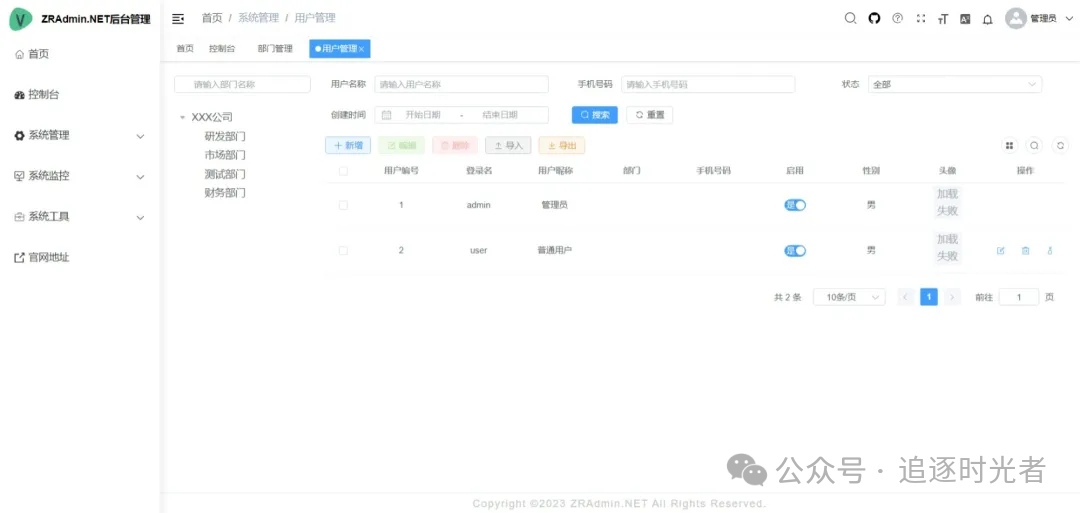Click 首页 in the breadcrumb
Screen dimensions: 1080x513
coord(211,19)
